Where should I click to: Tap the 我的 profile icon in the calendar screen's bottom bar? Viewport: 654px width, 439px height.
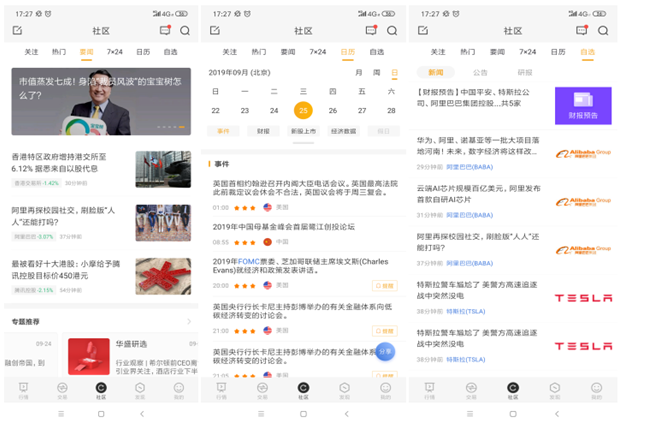click(x=386, y=389)
